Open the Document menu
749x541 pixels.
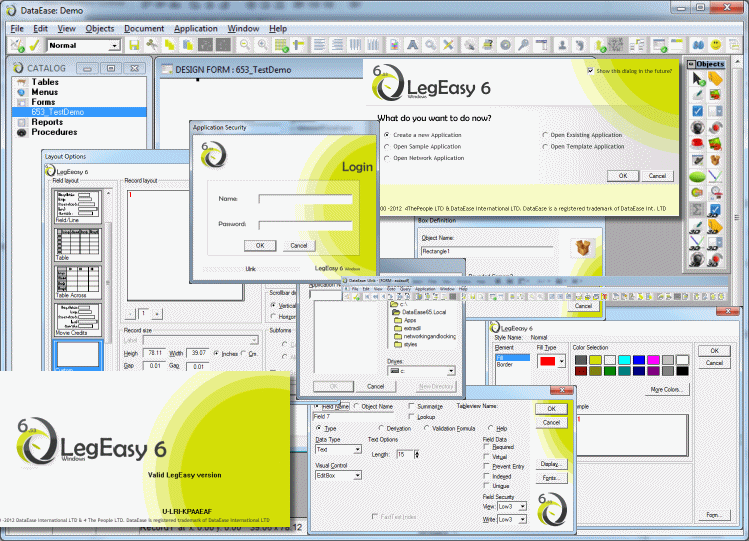144,29
